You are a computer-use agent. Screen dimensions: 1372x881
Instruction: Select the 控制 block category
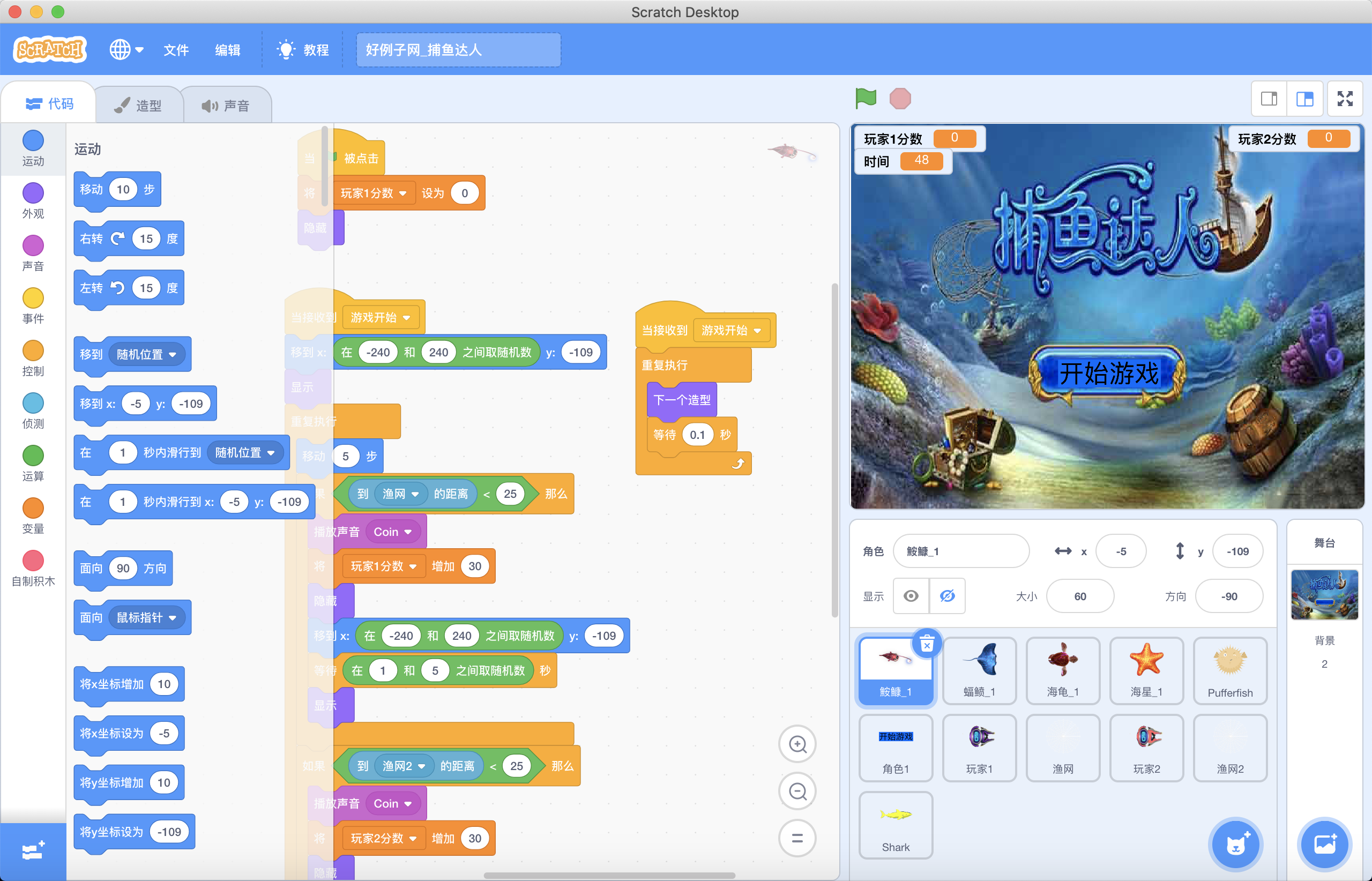(33, 359)
